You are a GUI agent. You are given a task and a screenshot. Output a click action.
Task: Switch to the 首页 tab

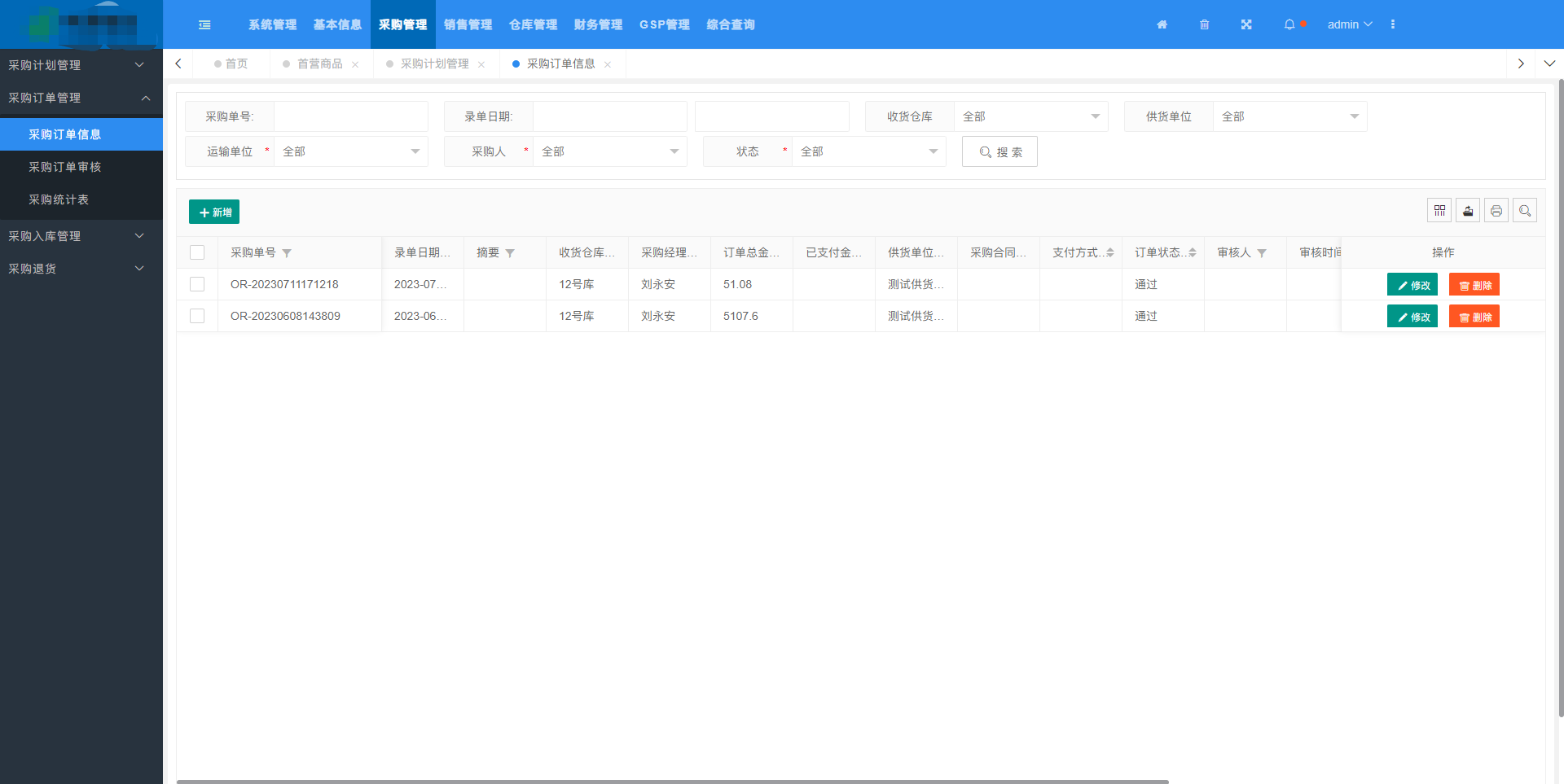(x=231, y=64)
